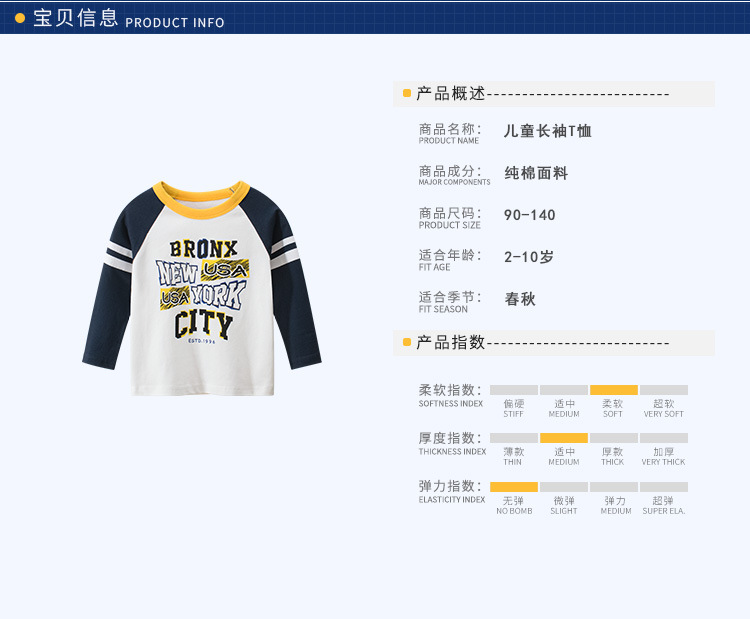Click the 厚款 THICK label

pyautogui.click(x=613, y=456)
